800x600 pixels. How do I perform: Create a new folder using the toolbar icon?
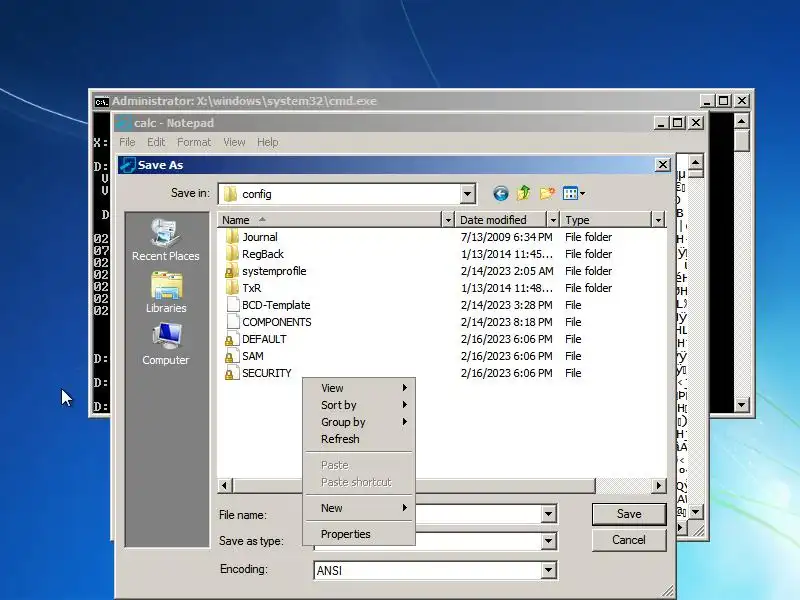[547, 193]
